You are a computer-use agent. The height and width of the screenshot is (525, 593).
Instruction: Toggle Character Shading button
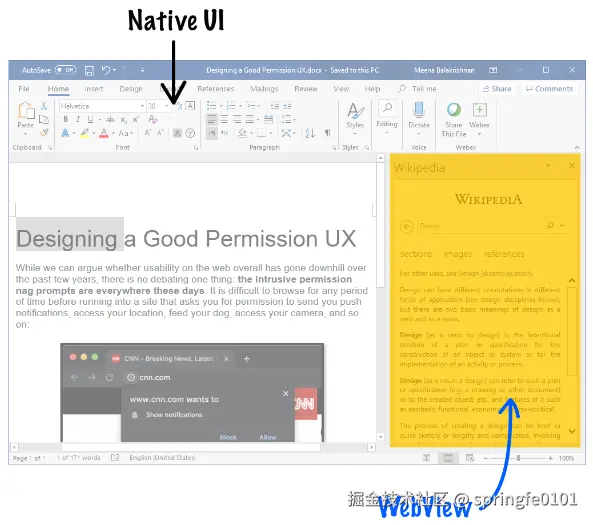click(177, 133)
